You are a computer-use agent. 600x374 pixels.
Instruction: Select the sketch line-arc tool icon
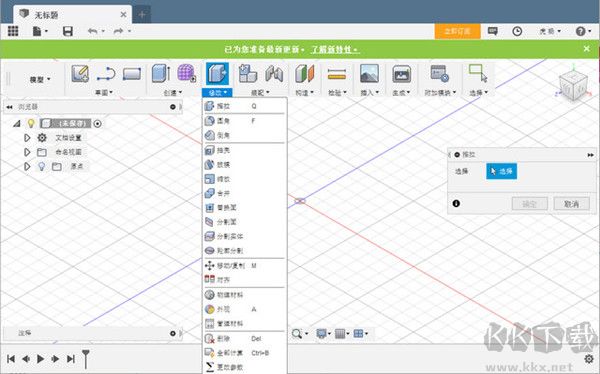click(x=106, y=73)
